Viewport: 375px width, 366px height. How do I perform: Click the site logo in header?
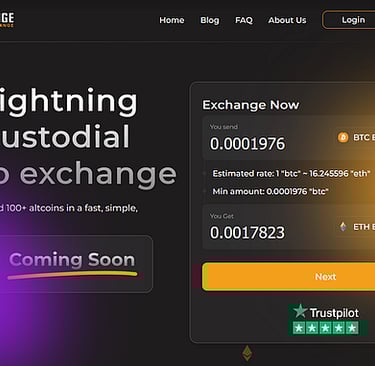point(7,20)
